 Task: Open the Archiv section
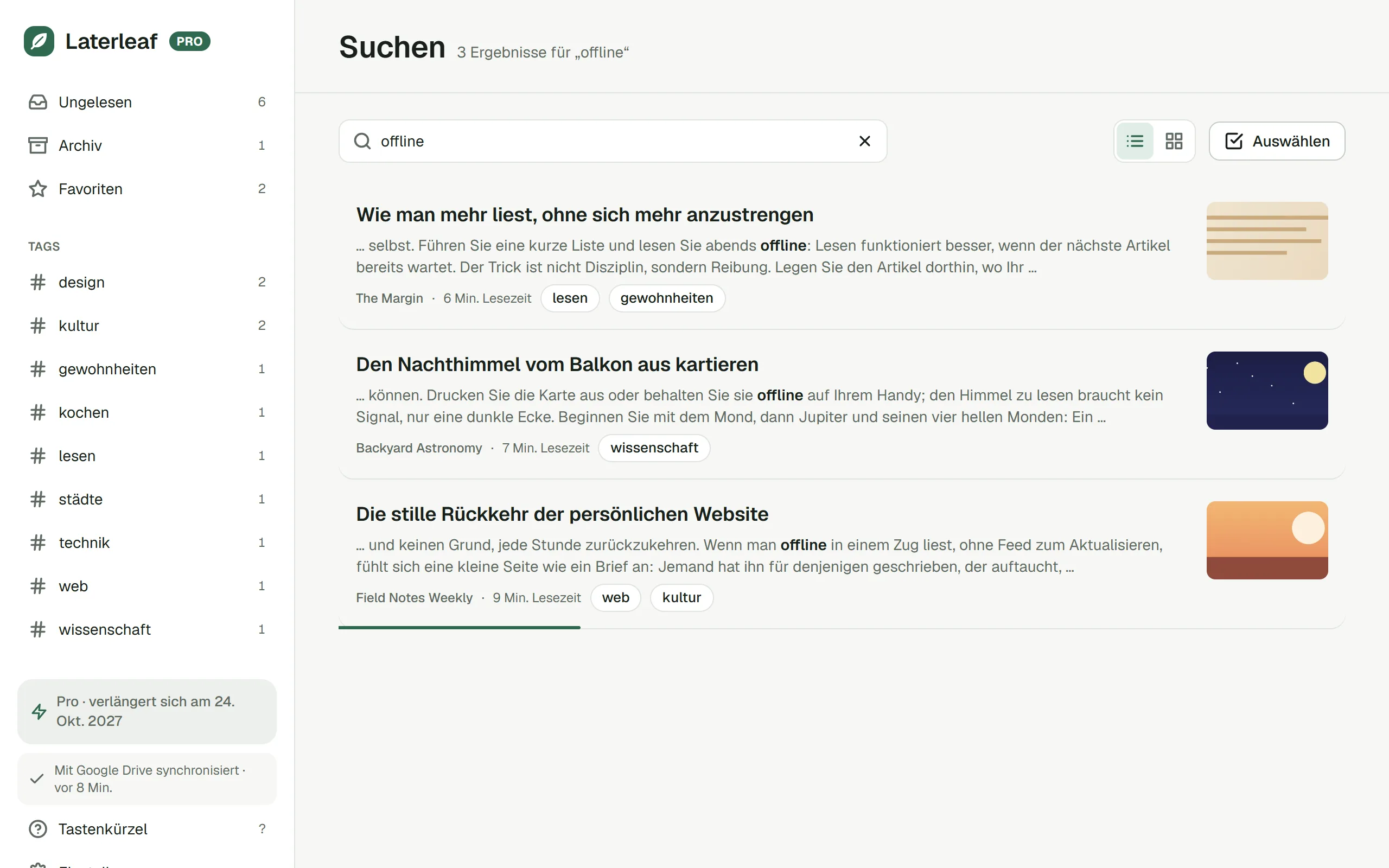[x=147, y=145]
